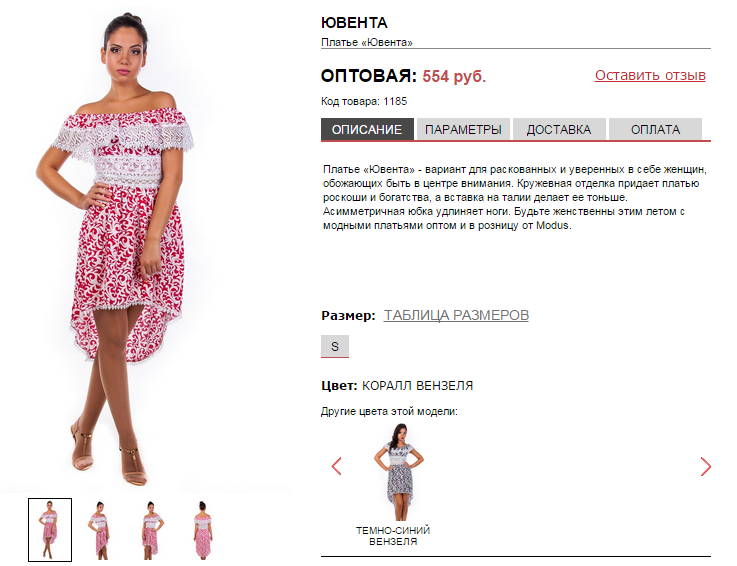
Task: Select the dark blue dress color variant image
Action: pos(399,472)
